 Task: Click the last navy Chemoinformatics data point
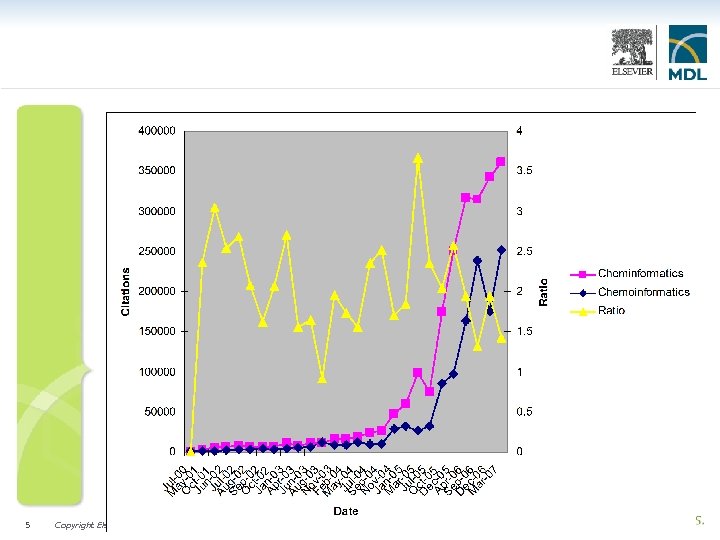click(x=501, y=250)
